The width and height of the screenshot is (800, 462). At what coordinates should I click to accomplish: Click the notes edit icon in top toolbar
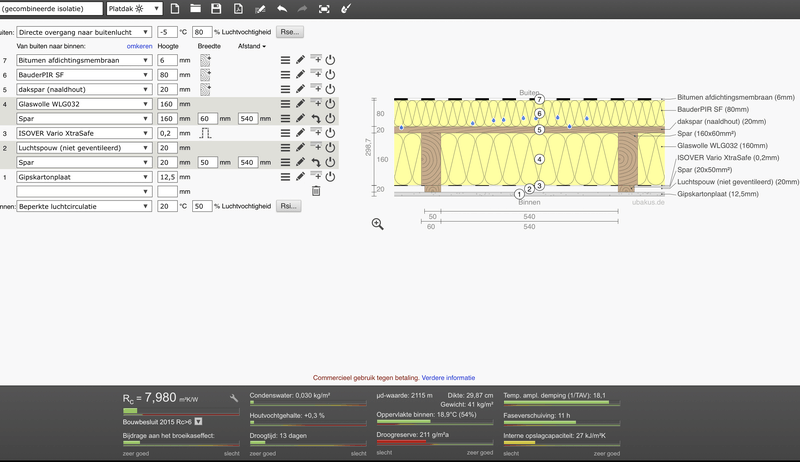260,9
